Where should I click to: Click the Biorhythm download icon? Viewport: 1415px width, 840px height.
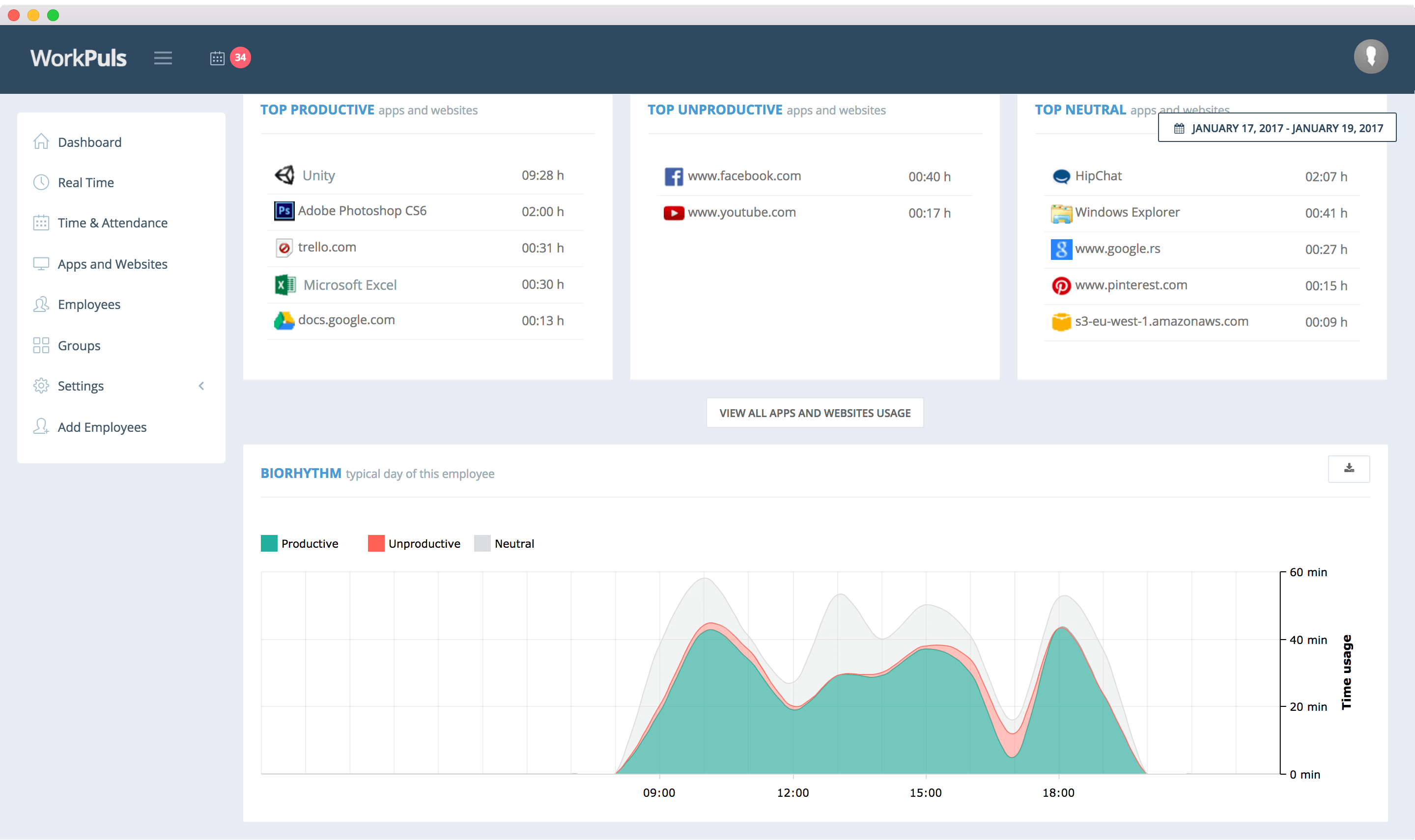point(1349,468)
